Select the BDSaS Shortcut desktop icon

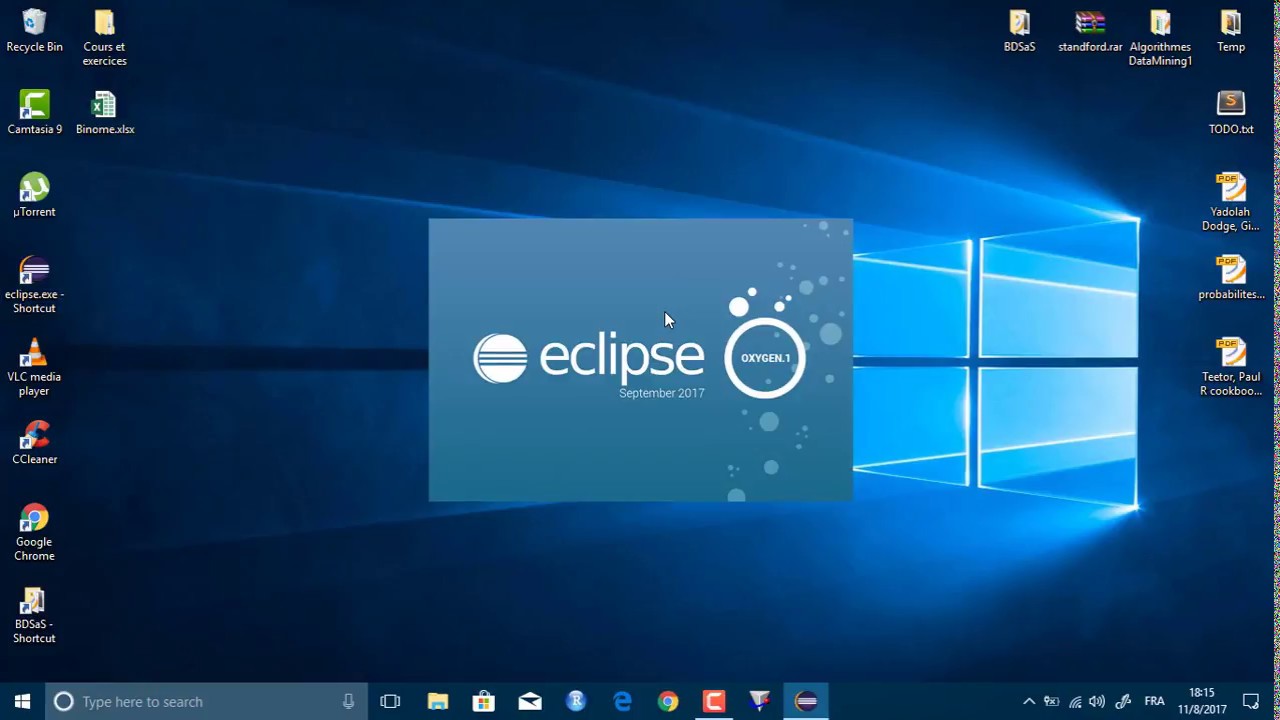pos(34,615)
